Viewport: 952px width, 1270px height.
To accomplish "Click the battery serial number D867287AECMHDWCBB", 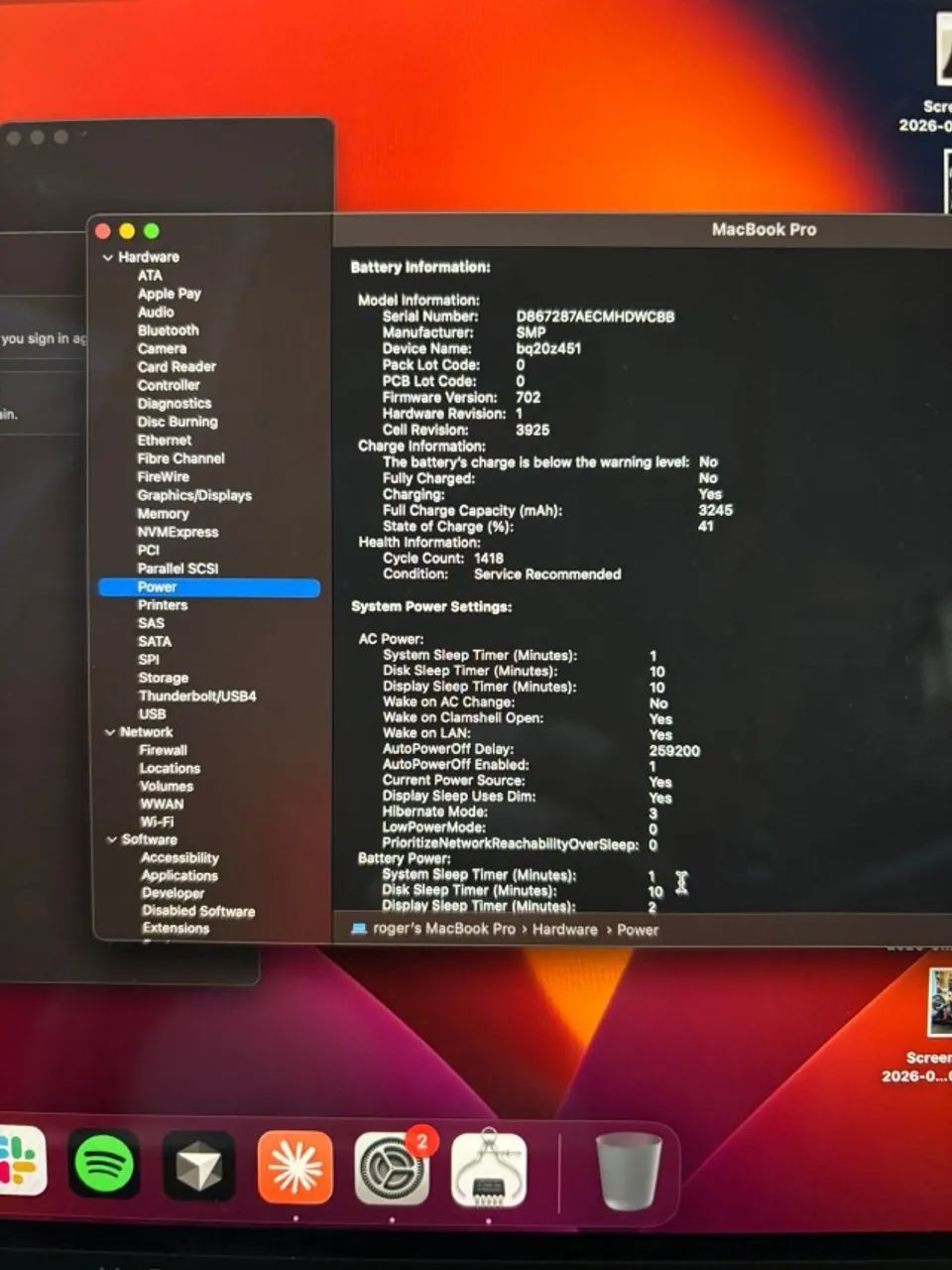I will click(595, 317).
